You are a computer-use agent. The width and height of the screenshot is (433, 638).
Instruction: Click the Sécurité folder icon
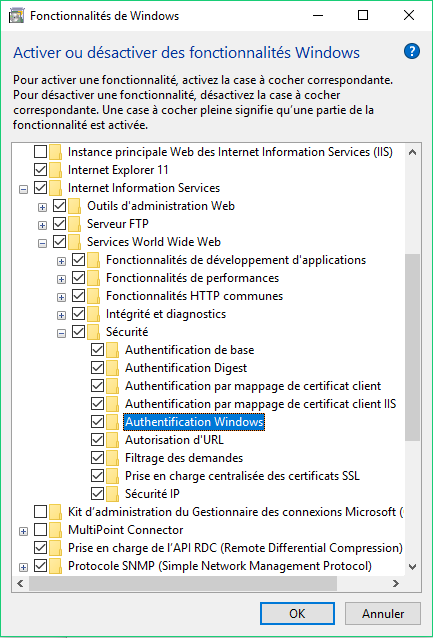(94, 332)
